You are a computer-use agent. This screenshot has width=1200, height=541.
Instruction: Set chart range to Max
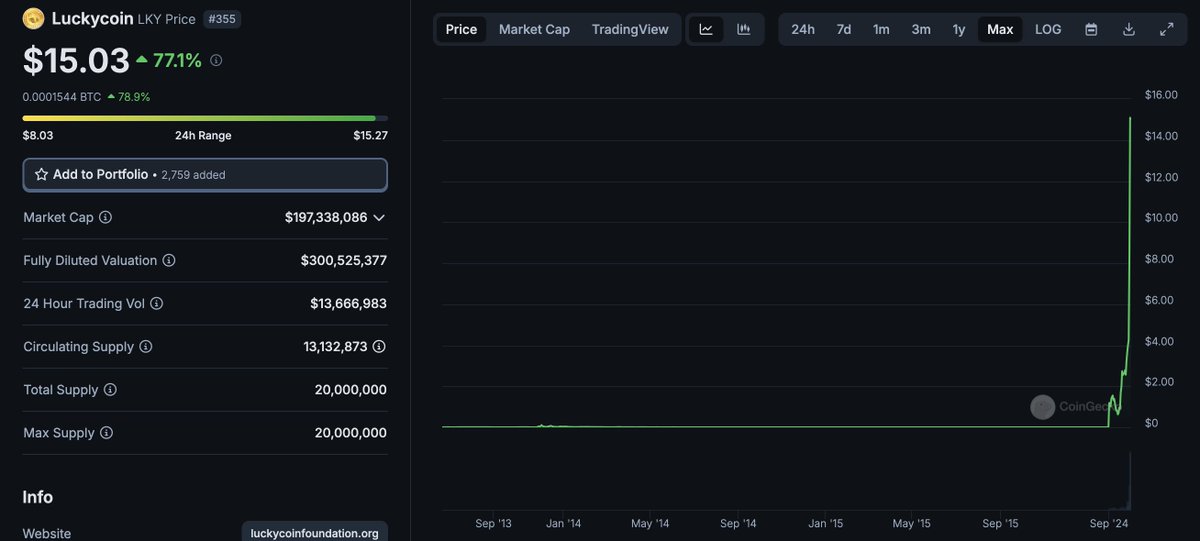(x=1000, y=29)
